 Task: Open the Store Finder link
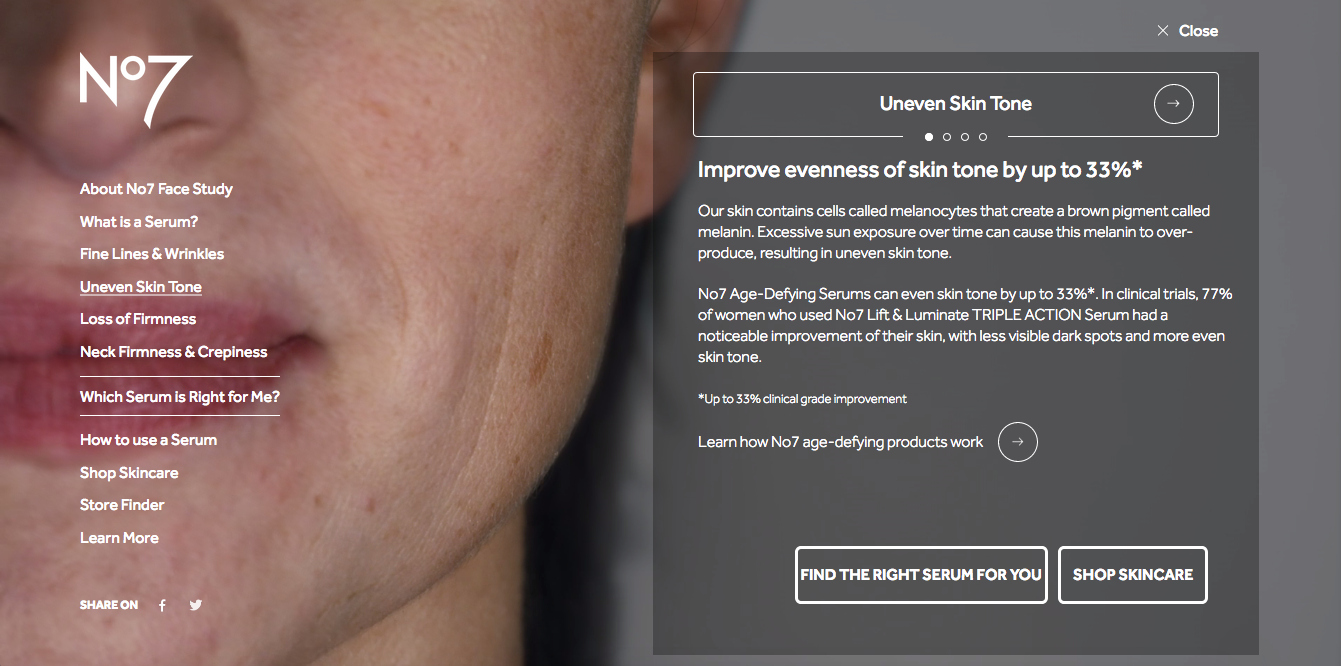122,505
